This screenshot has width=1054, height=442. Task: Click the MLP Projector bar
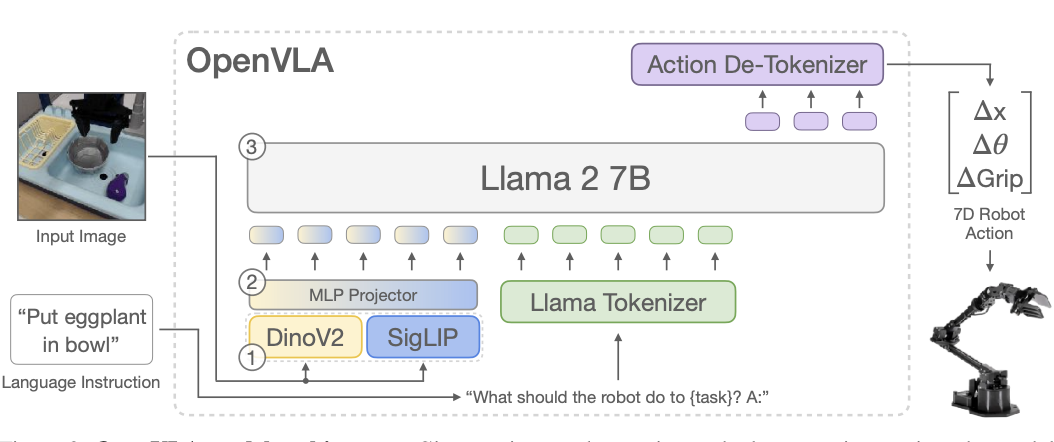(363, 295)
